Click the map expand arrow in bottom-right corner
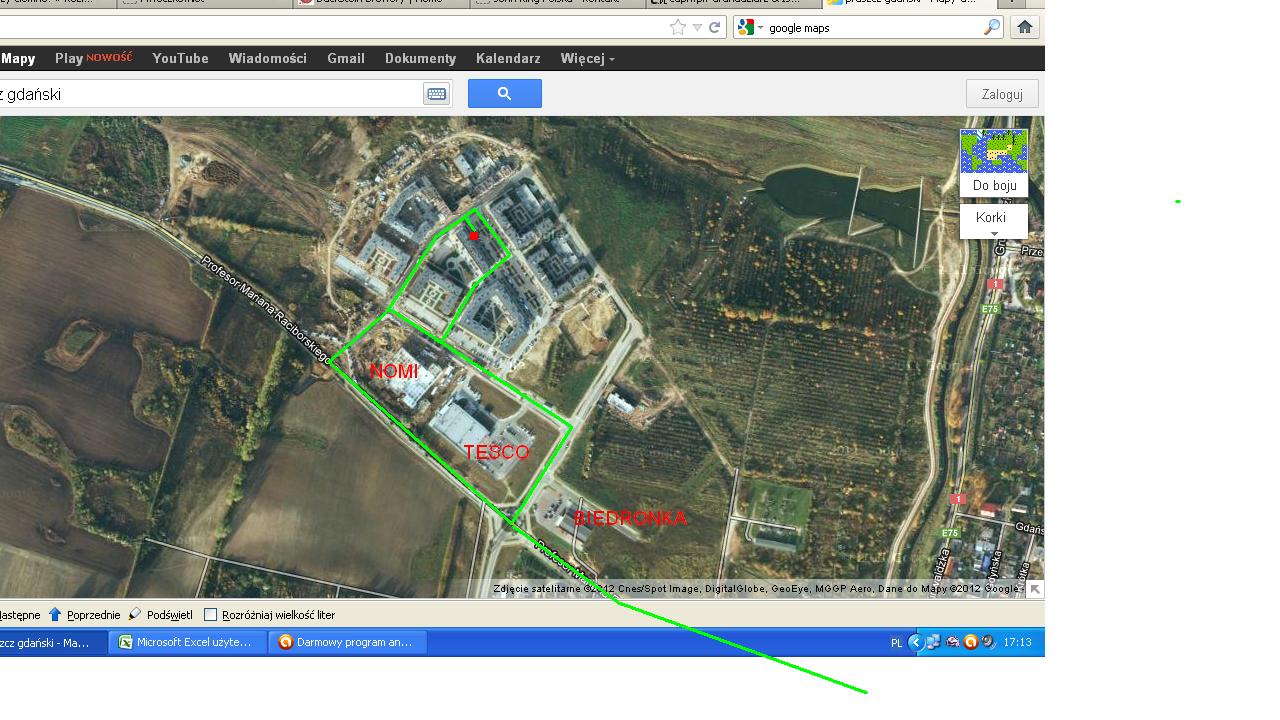Screen dimensions: 1280x720 click(x=1035, y=590)
